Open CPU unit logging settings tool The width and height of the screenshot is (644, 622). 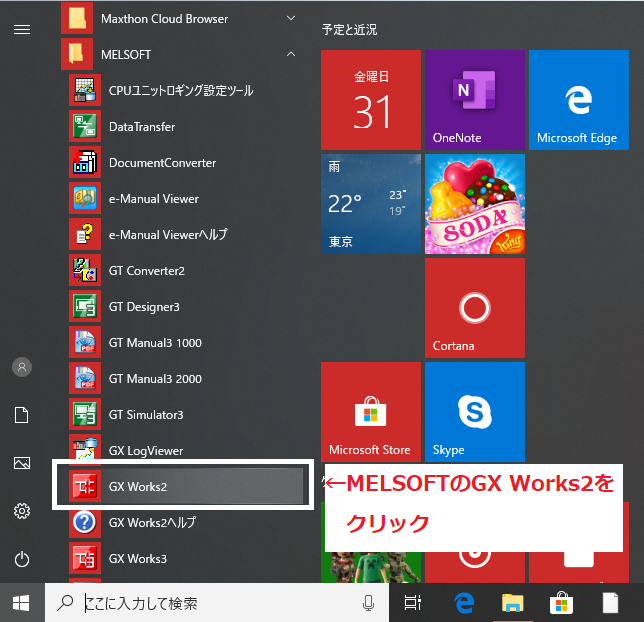pyautogui.click(x=183, y=90)
